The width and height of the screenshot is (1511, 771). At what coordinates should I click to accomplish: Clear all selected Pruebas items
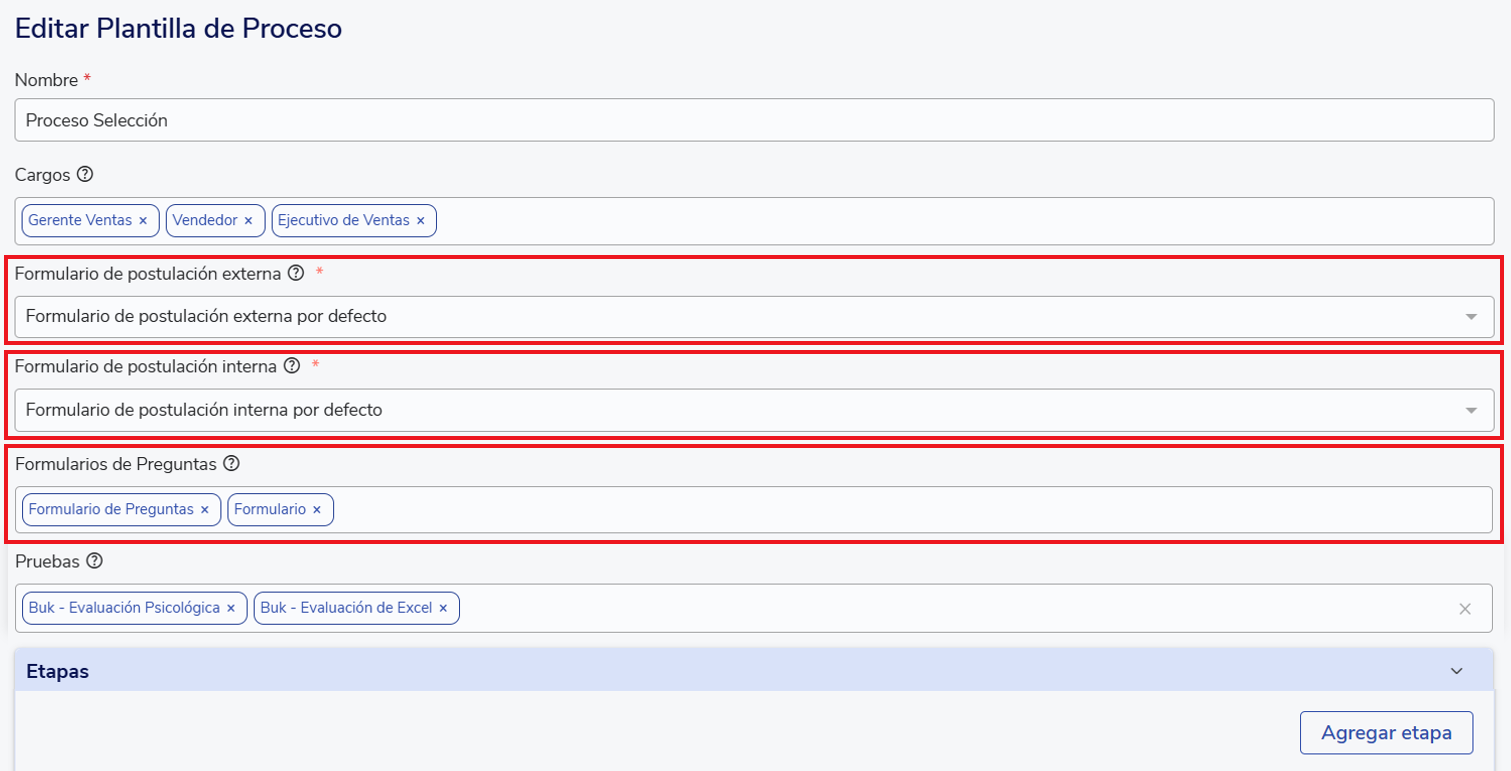(x=1465, y=609)
